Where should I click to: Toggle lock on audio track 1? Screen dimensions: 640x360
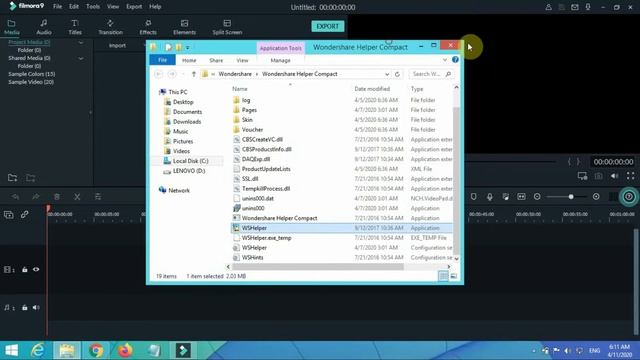click(x=25, y=307)
